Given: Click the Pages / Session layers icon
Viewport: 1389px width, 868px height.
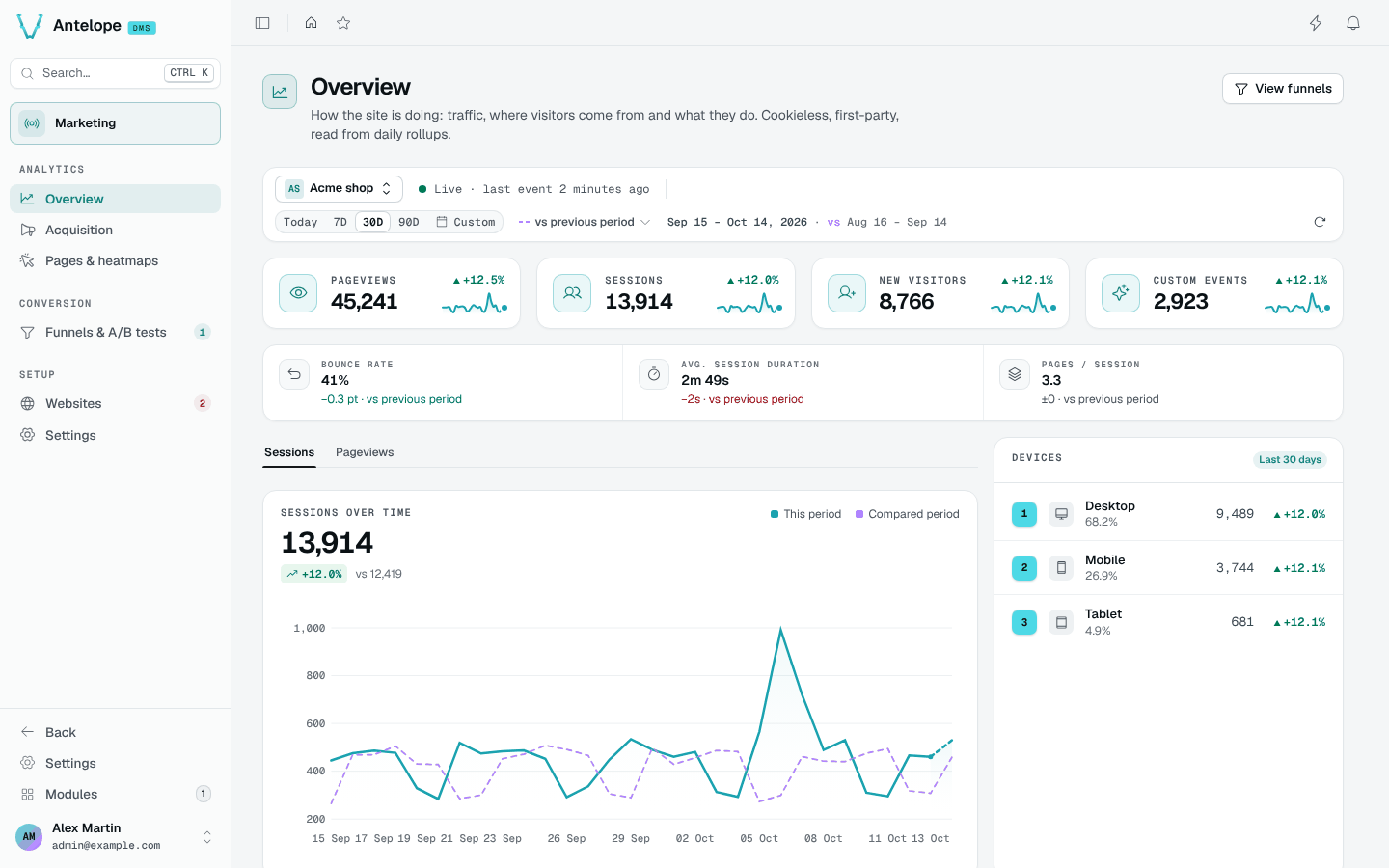Looking at the screenshot, I should click(1015, 374).
